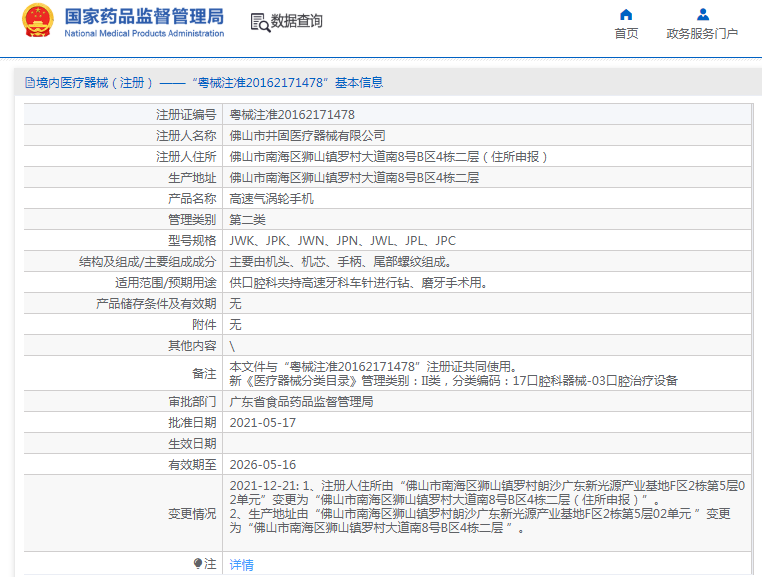Select expiry date 2026-05-16
This screenshot has height=577, width=762.
tap(262, 465)
